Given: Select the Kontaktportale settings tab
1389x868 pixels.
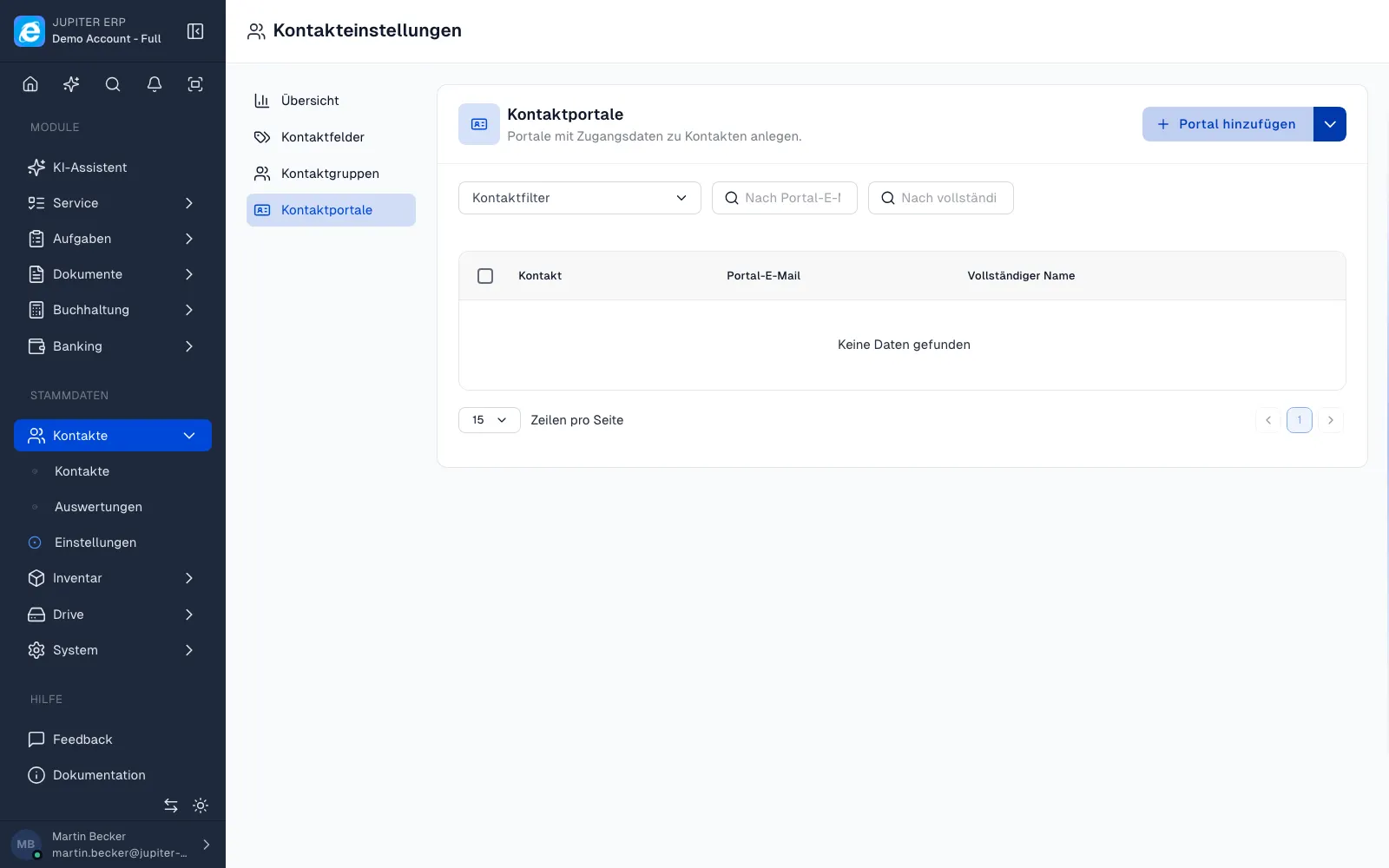Looking at the screenshot, I should (x=331, y=210).
